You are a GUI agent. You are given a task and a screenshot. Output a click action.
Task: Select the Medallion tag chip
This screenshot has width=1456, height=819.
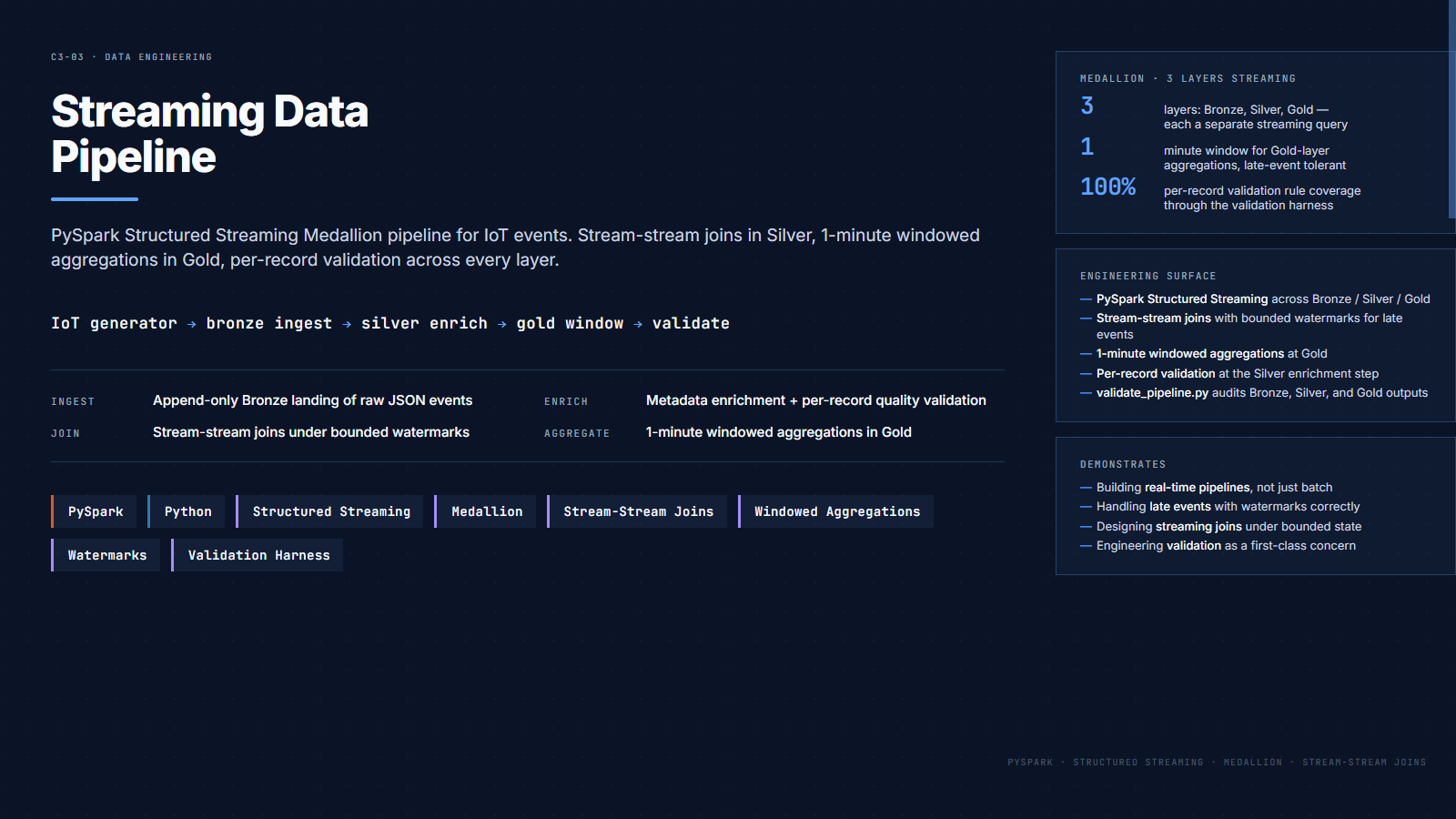485,511
